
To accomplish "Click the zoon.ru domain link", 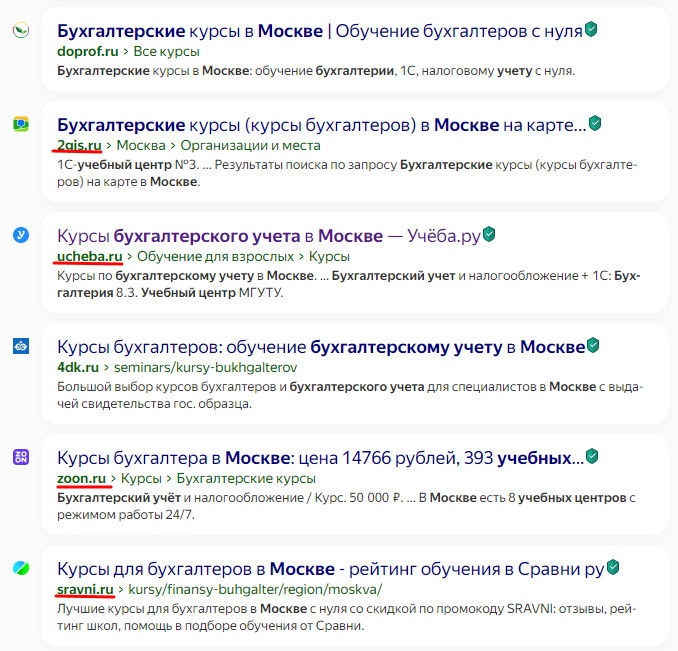I will (81, 479).
